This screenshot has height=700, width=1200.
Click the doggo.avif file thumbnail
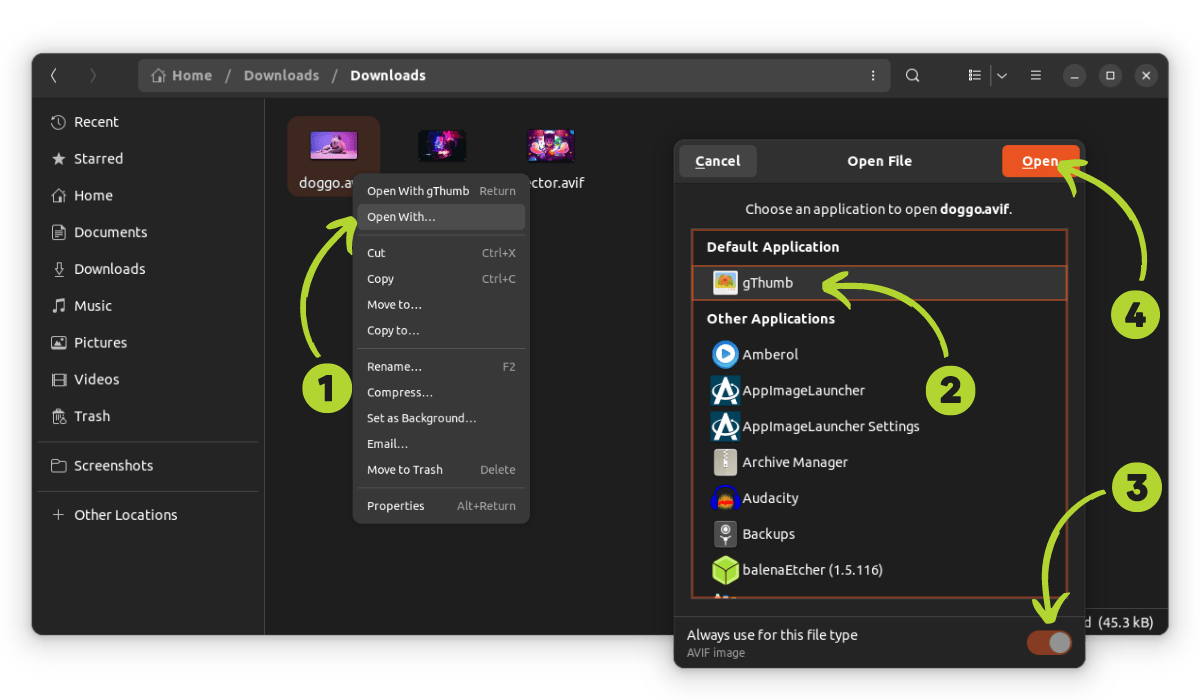pos(333,146)
